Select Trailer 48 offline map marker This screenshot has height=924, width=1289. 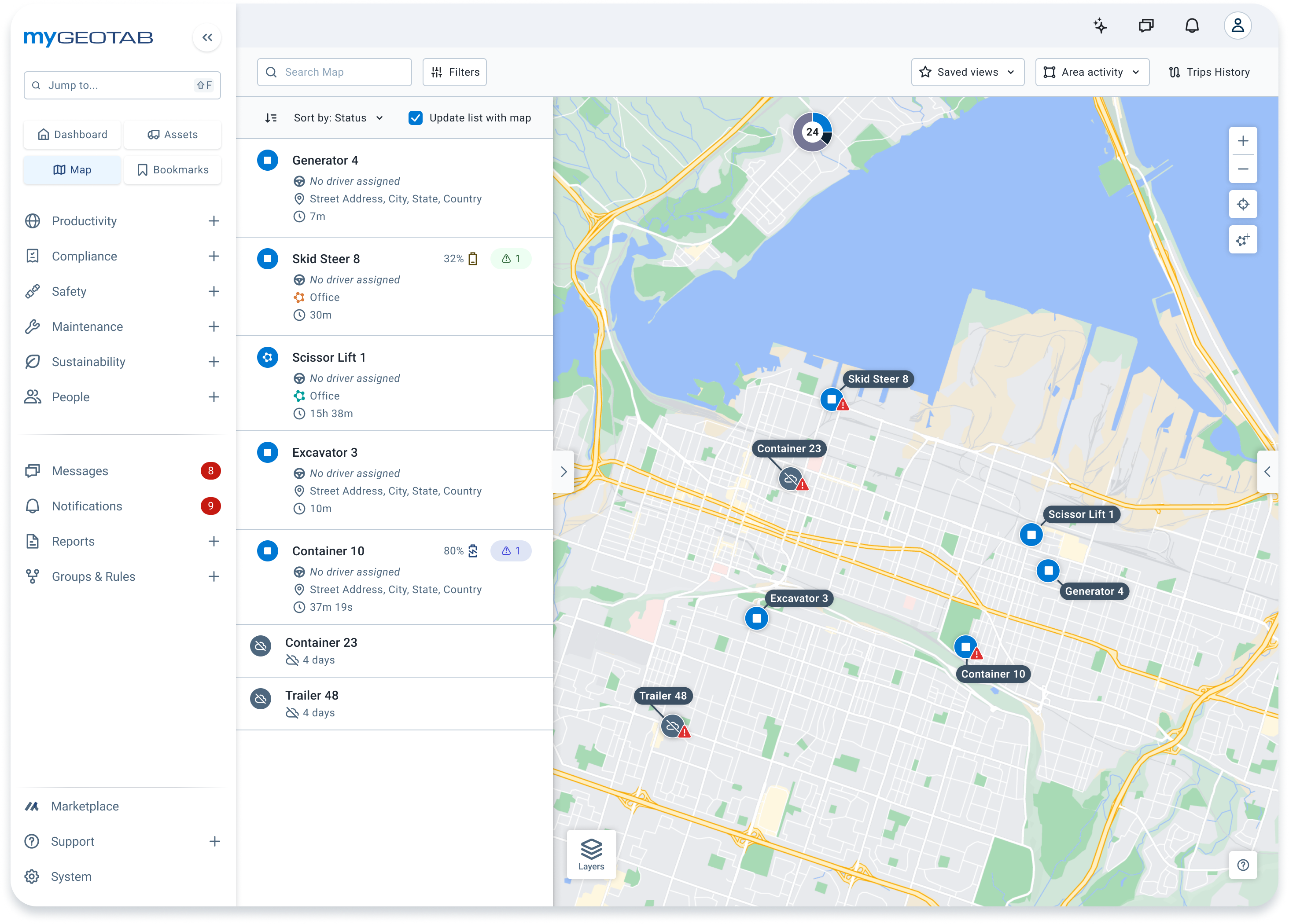pos(673,726)
